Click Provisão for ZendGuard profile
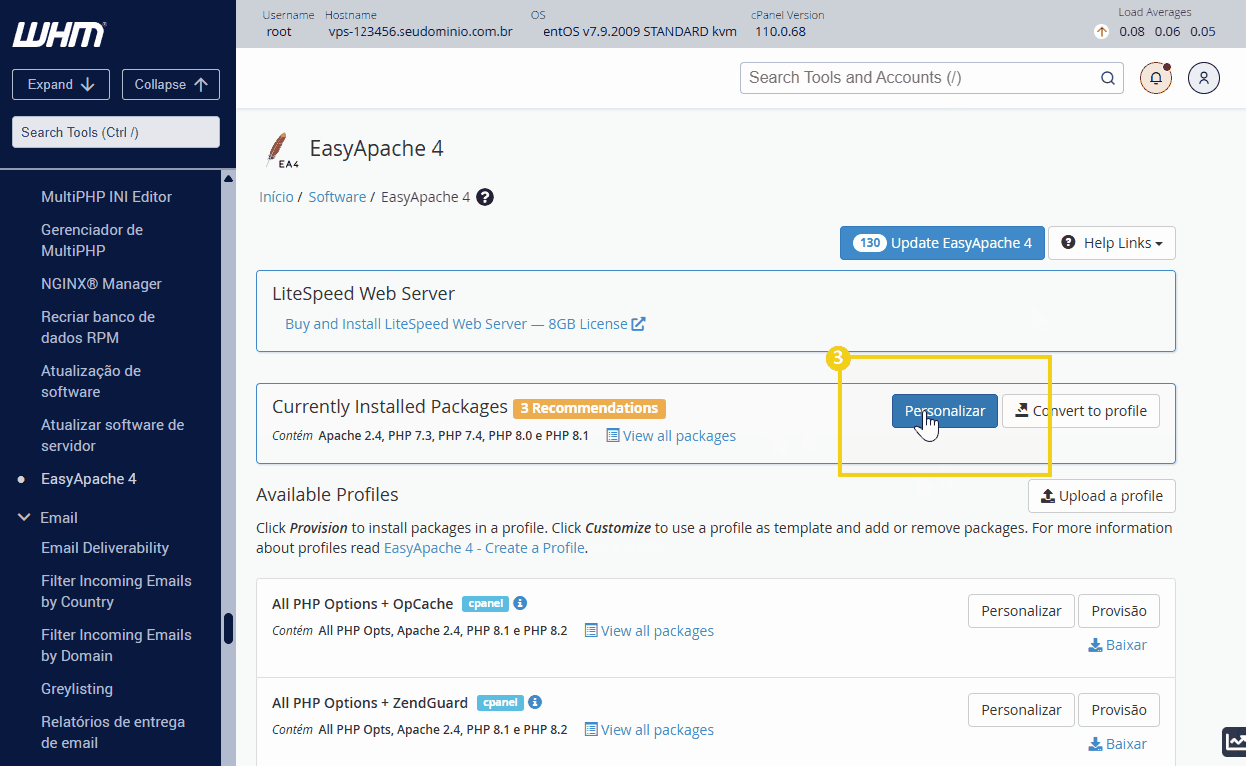1246x766 pixels. [x=1119, y=710]
